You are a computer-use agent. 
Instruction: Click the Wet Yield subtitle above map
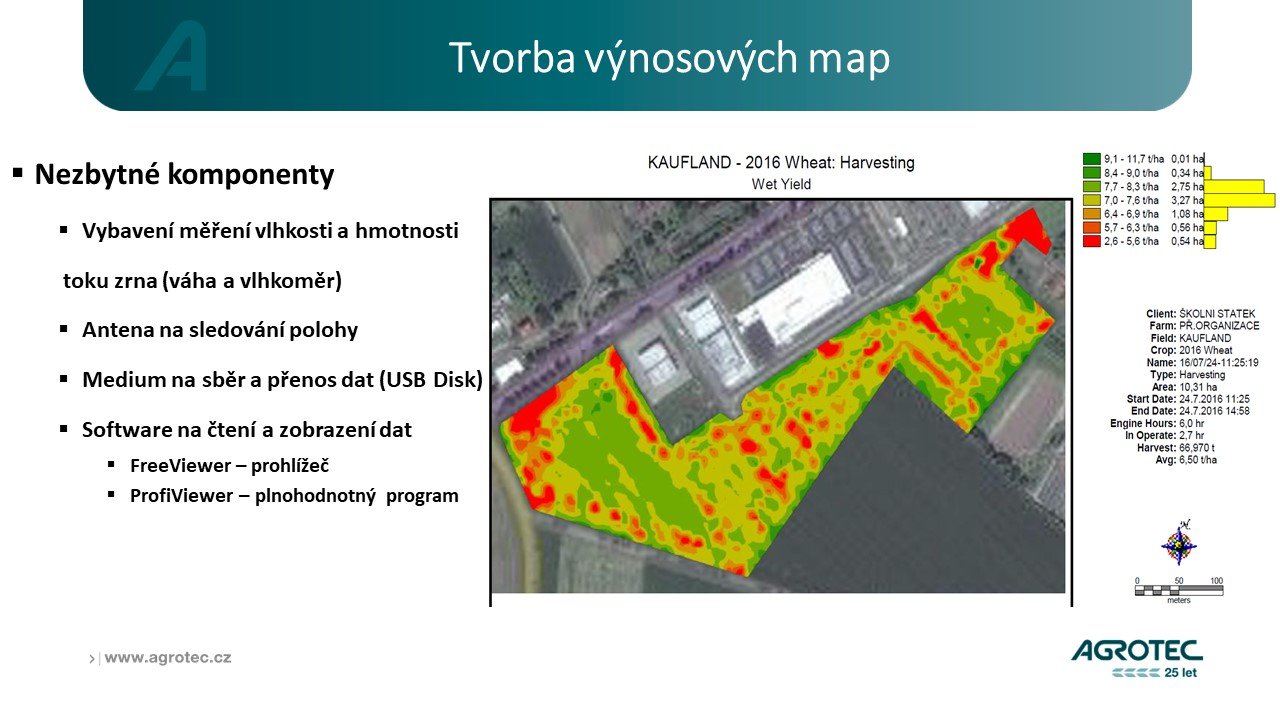(781, 184)
